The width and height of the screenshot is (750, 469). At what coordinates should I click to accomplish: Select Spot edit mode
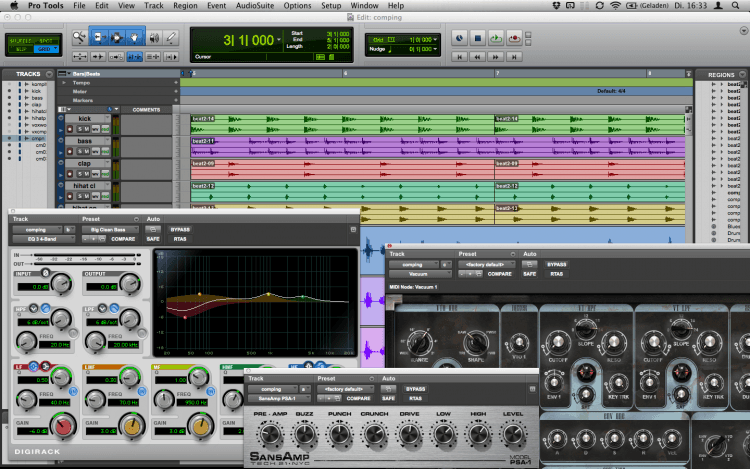46,41
